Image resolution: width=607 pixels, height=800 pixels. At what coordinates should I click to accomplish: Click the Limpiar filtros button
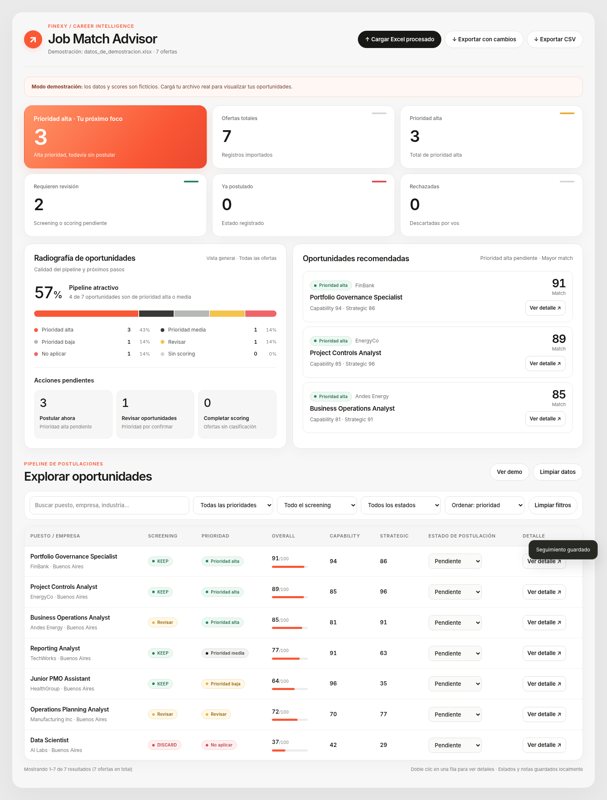pyautogui.click(x=552, y=505)
